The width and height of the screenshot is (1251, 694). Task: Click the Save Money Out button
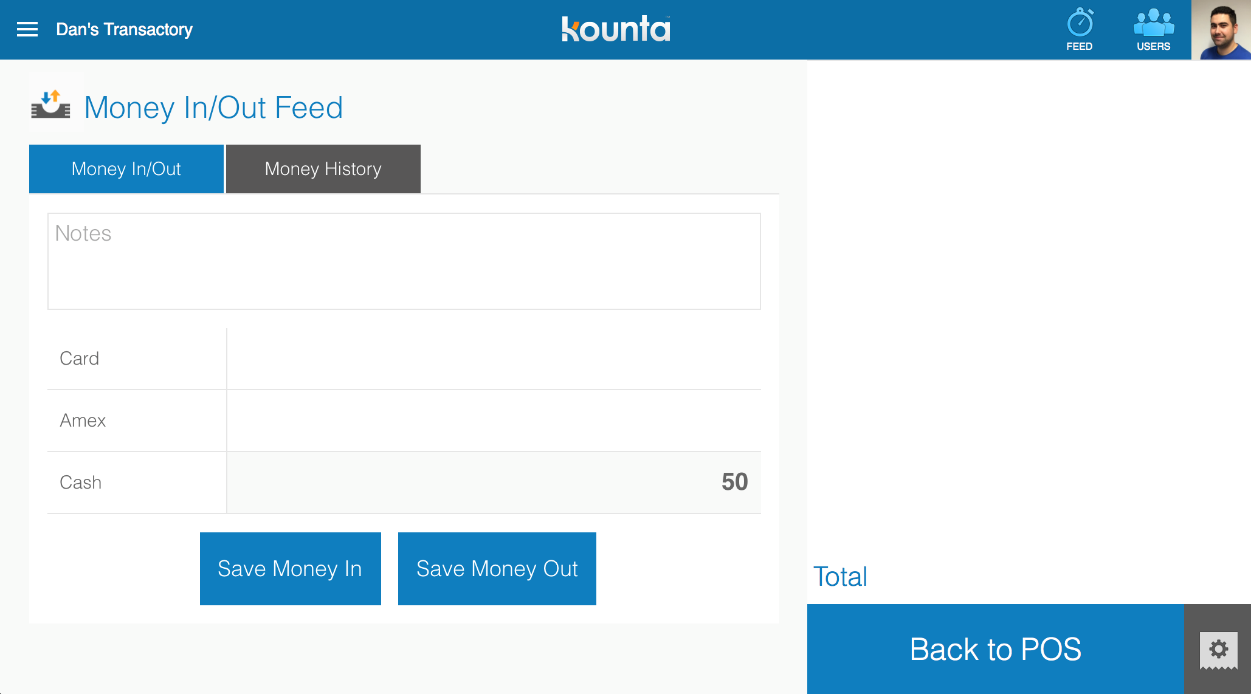tap(497, 569)
